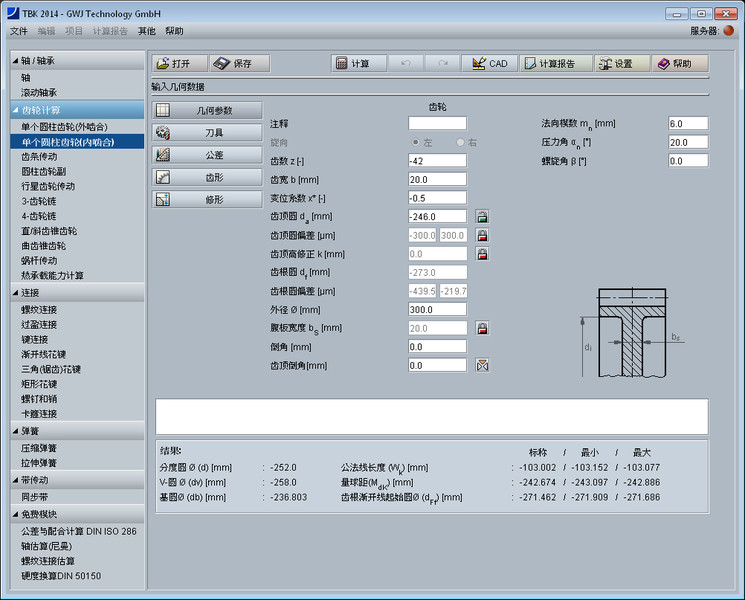Switch to the 公差 input panel
This screenshot has height=600, width=745.
coord(207,155)
